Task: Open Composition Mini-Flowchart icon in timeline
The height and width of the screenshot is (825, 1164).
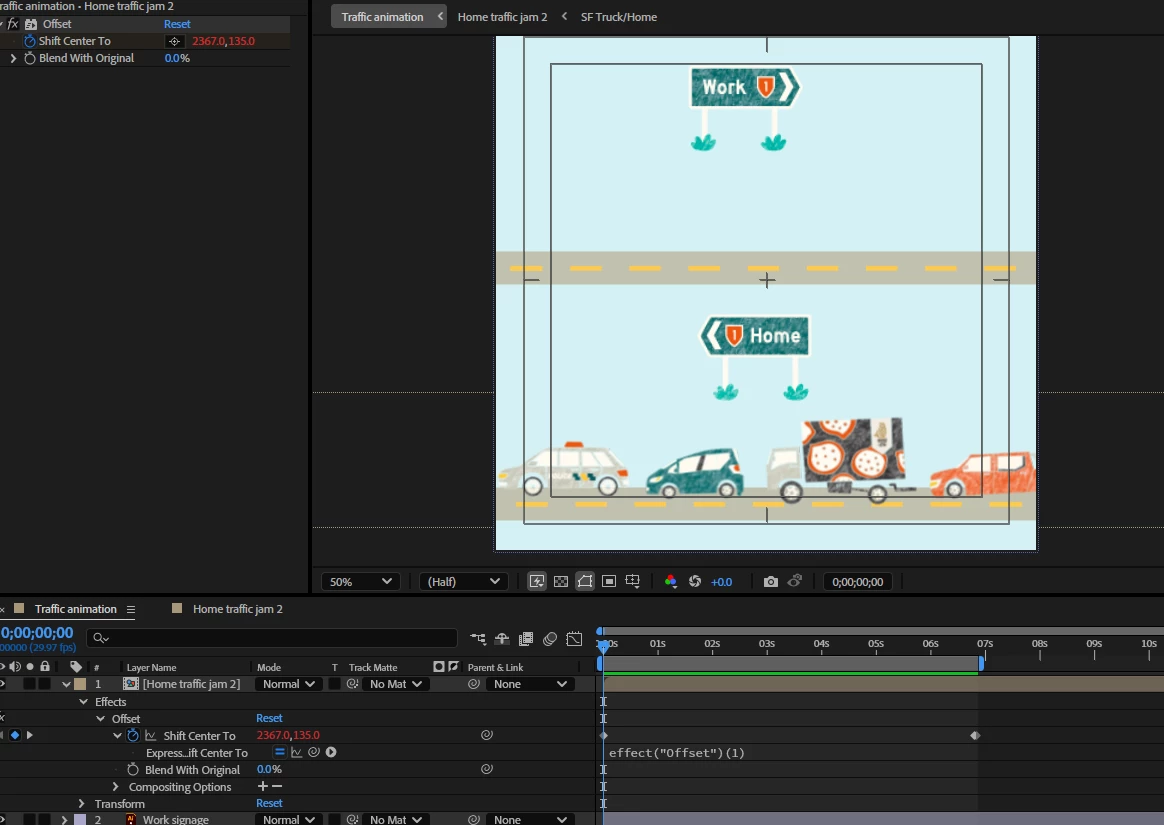Action: coord(478,639)
